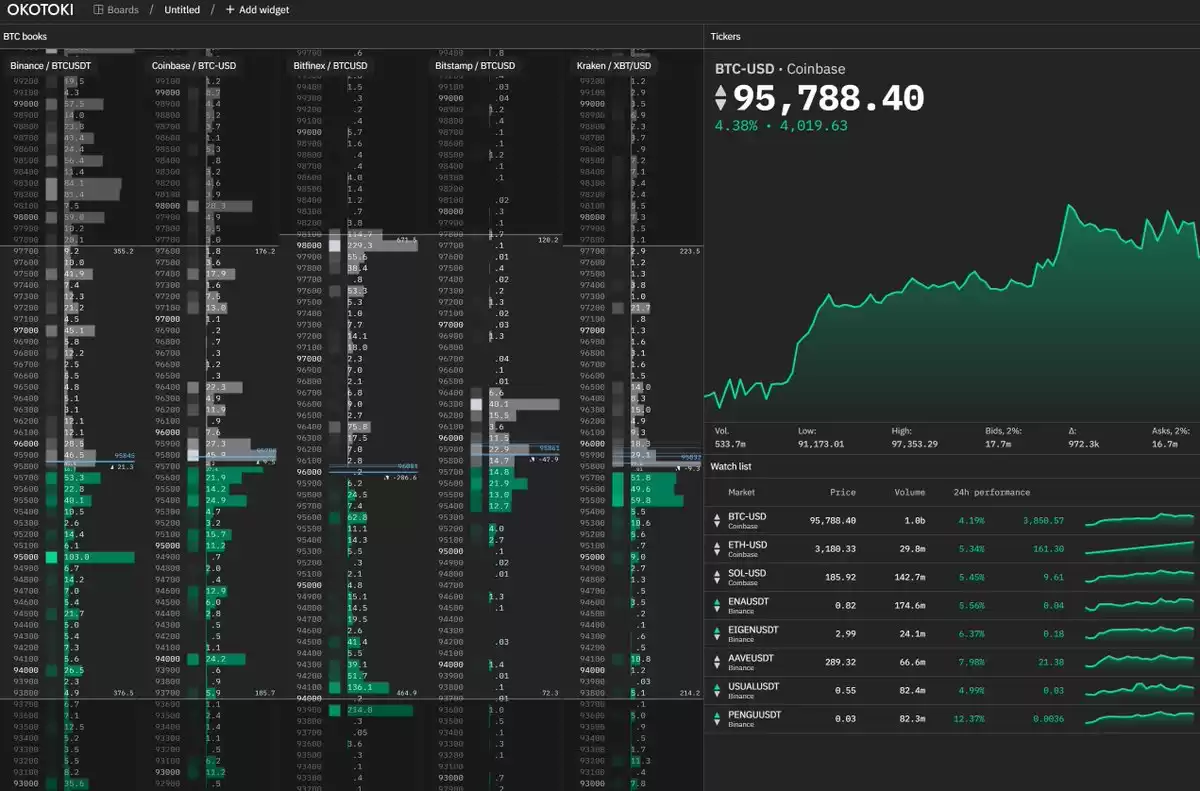Click the ETH-USD sparkline chart
Viewport: 1200px width, 791px height.
tap(1139, 548)
